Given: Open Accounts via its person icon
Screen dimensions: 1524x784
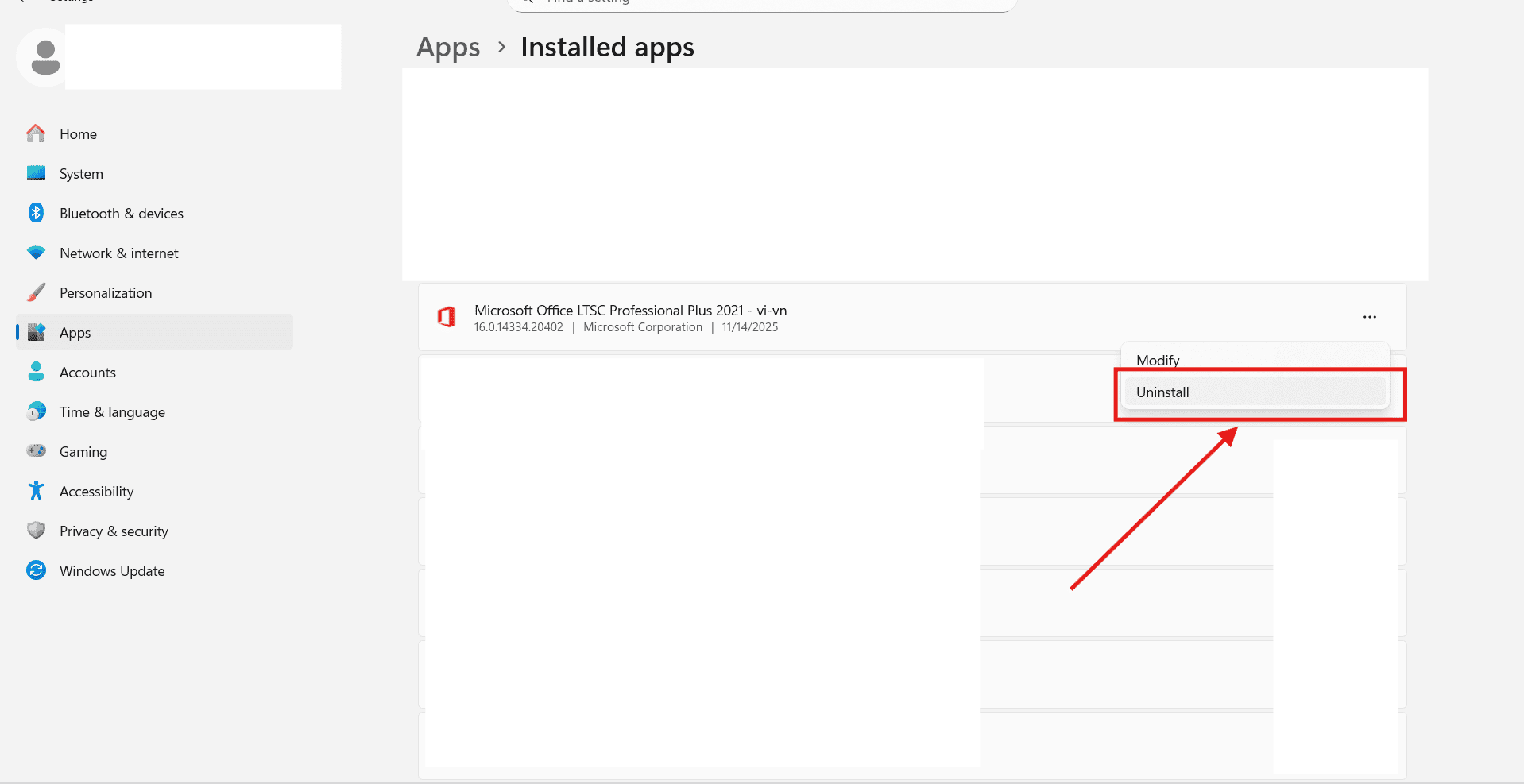Looking at the screenshot, I should click(x=36, y=372).
